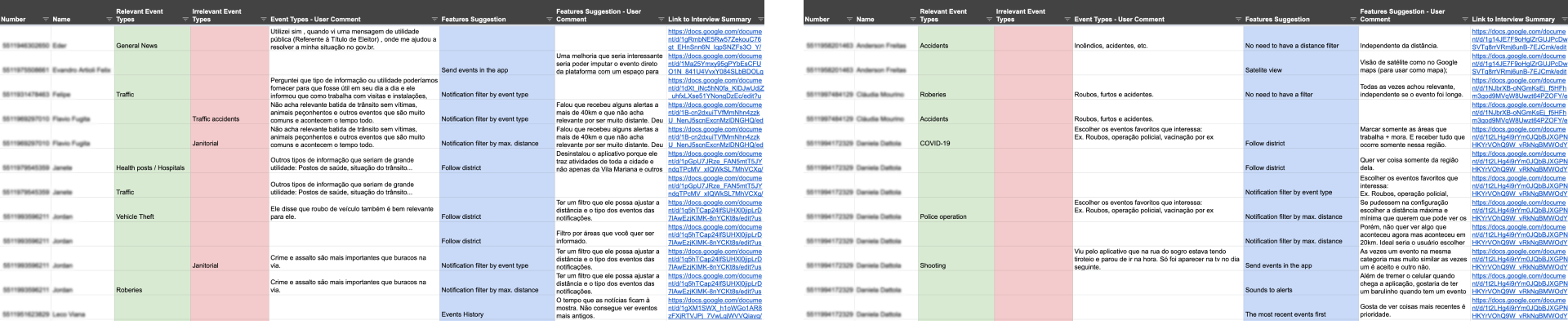Select comment starting 'Visão de satélite'
Image resolution: width=1568 pixels, height=321 pixels.
(1414, 63)
